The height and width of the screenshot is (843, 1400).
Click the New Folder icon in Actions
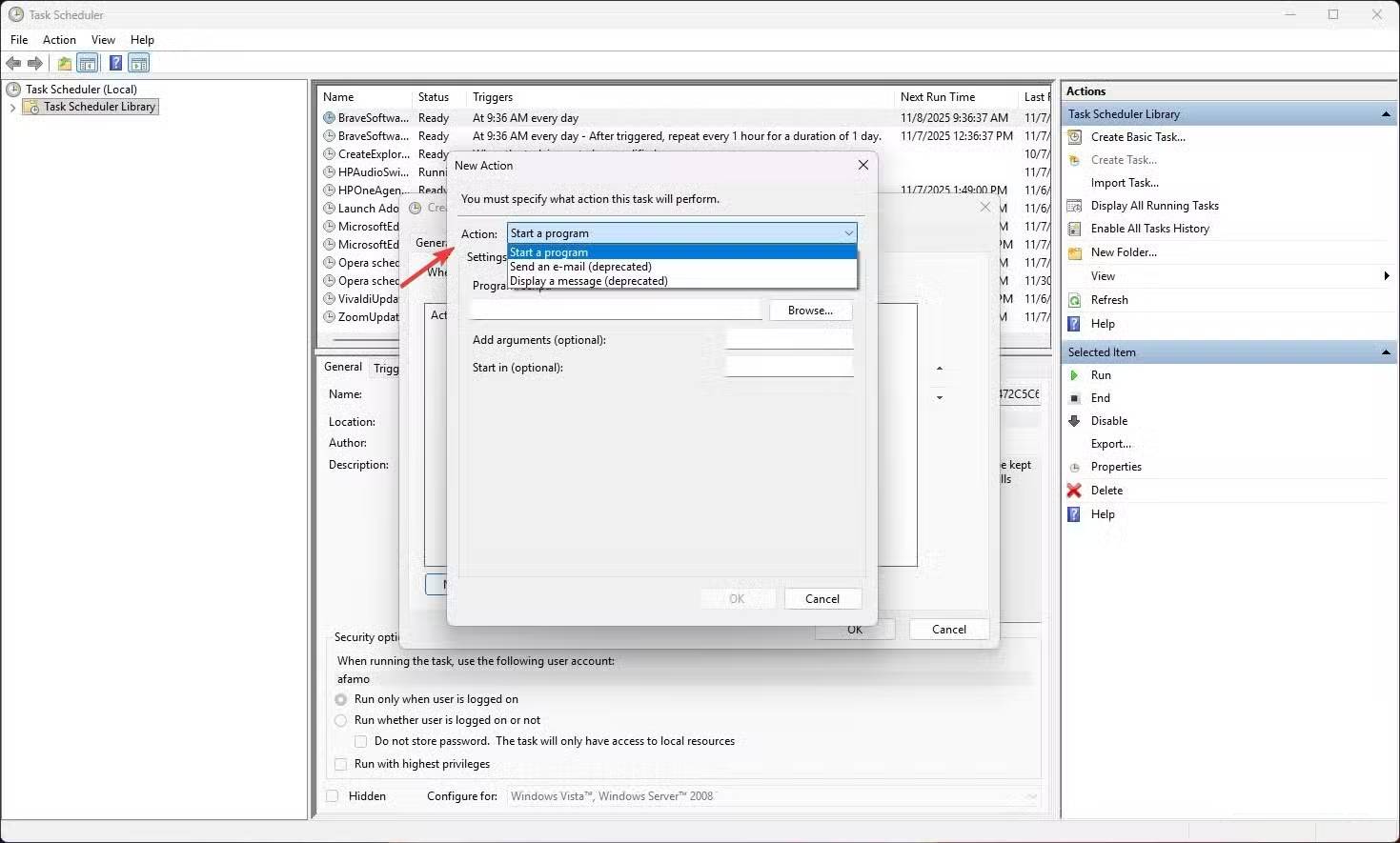1075,252
